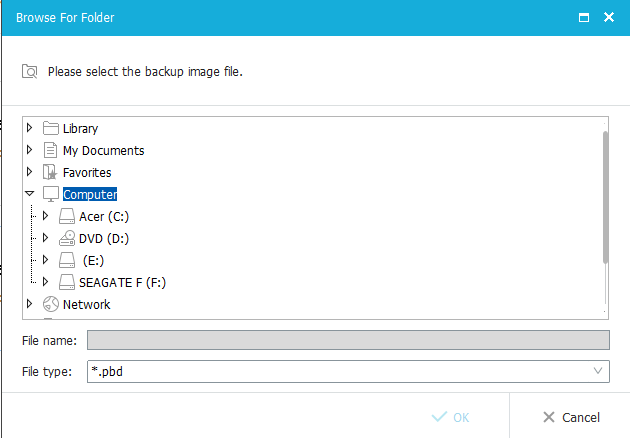Open the File type dropdown
The height and width of the screenshot is (438, 630).
coord(598,371)
